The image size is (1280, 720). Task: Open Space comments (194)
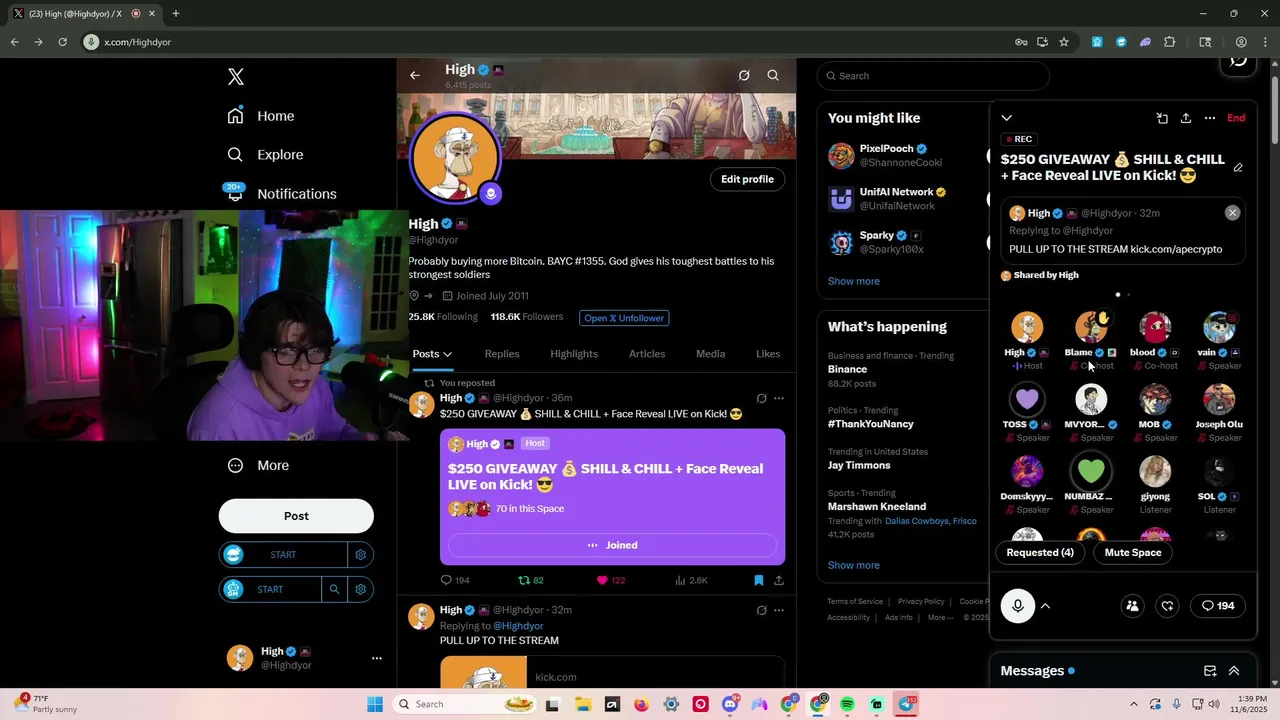1218,606
